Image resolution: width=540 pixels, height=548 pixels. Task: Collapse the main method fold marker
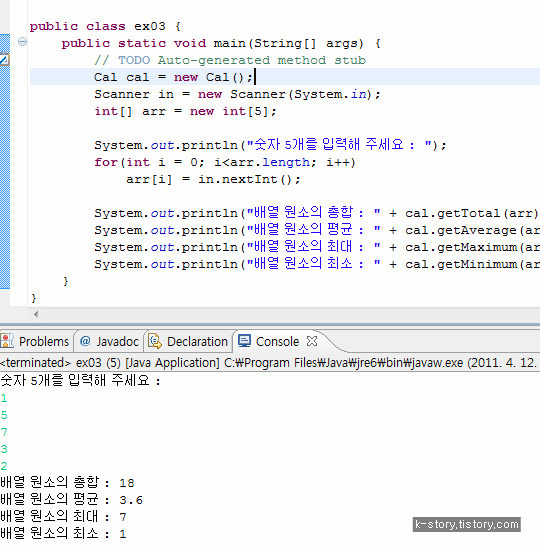pyautogui.click(x=22, y=42)
